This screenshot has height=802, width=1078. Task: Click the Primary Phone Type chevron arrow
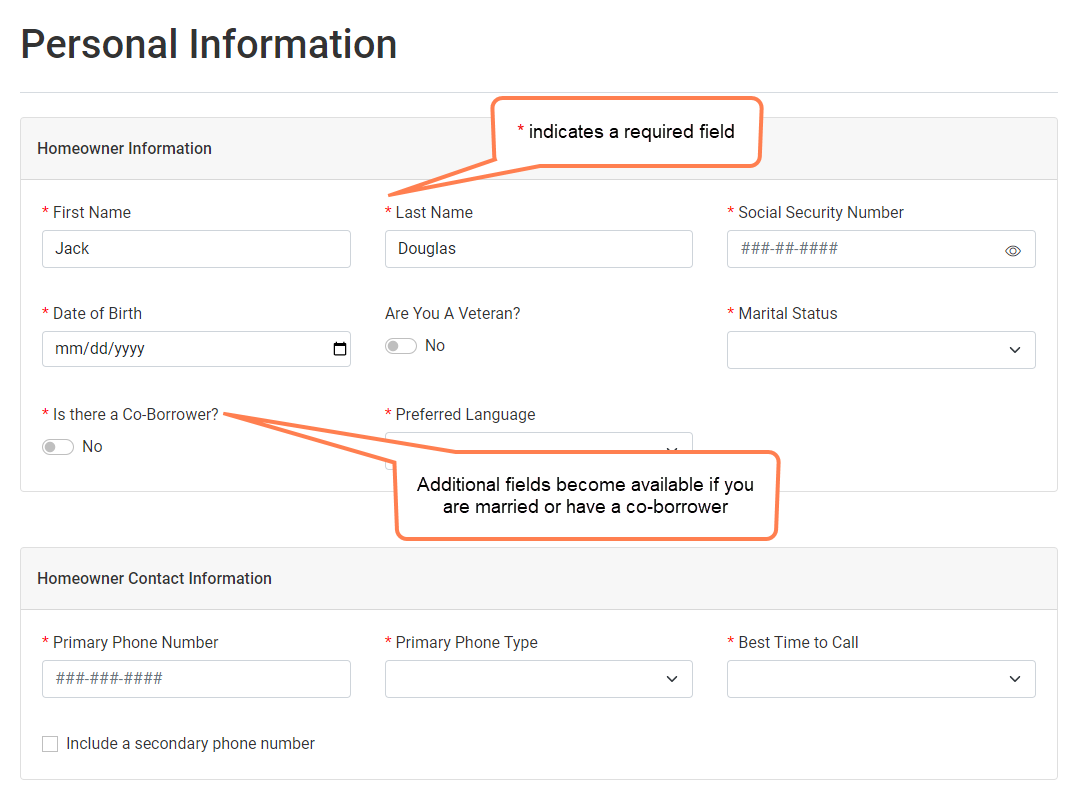pos(672,679)
